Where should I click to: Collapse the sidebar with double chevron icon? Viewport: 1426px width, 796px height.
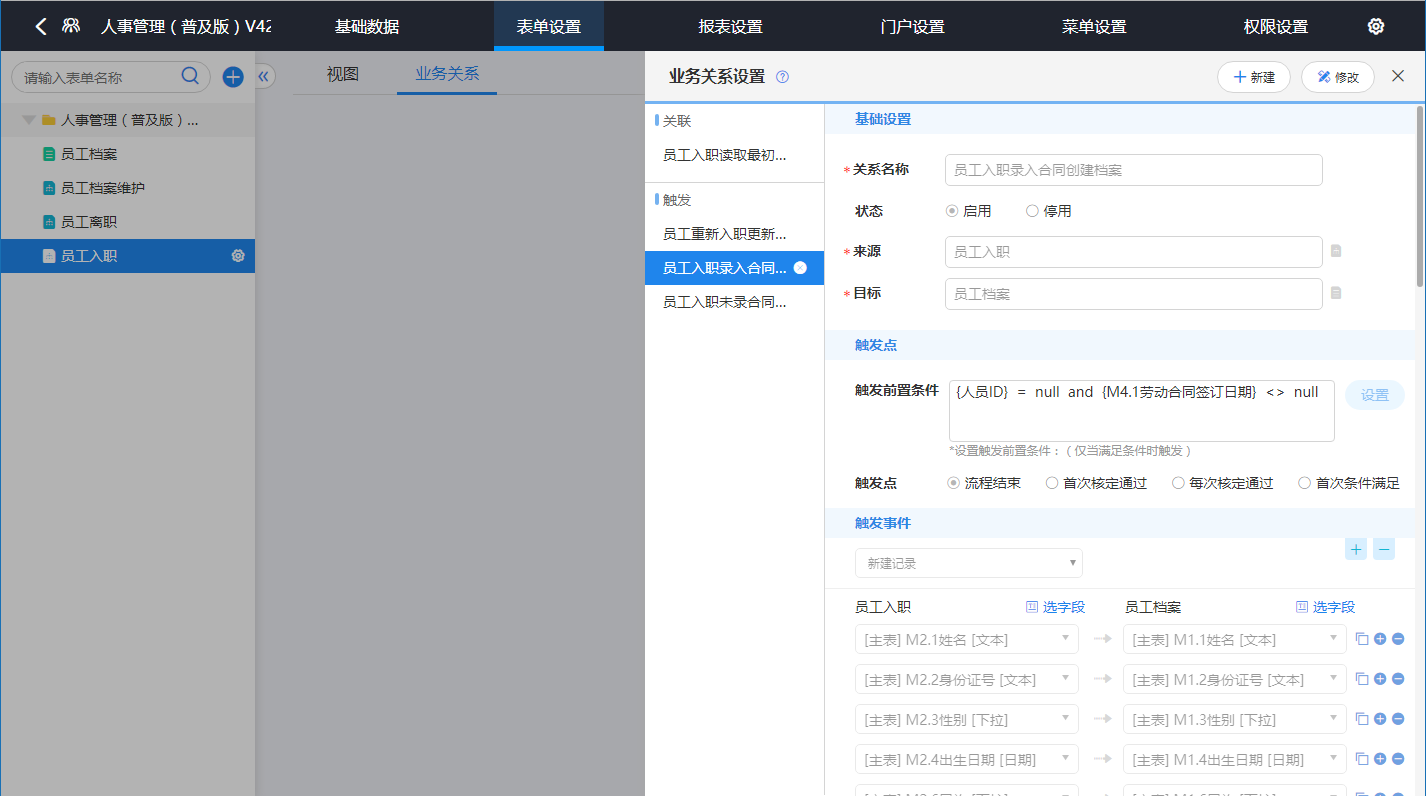pyautogui.click(x=265, y=76)
